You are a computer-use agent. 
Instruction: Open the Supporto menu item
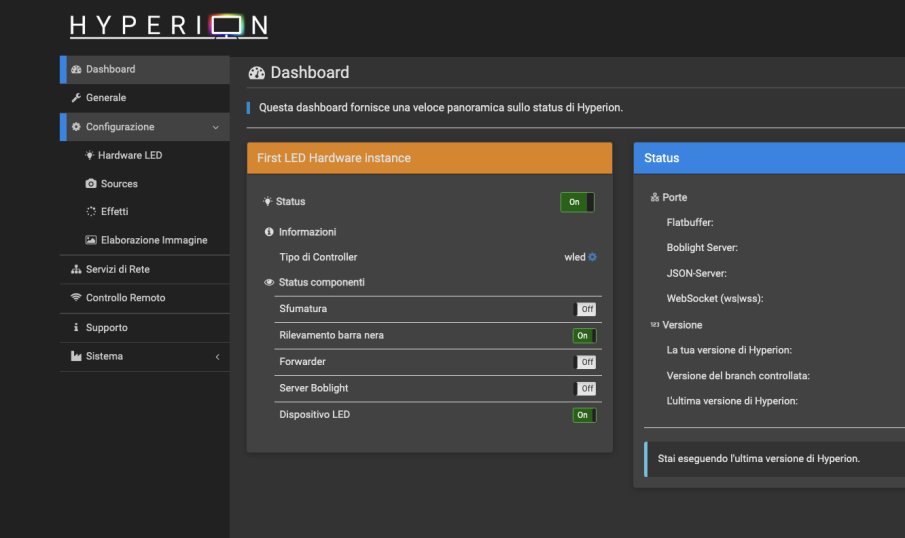point(106,328)
